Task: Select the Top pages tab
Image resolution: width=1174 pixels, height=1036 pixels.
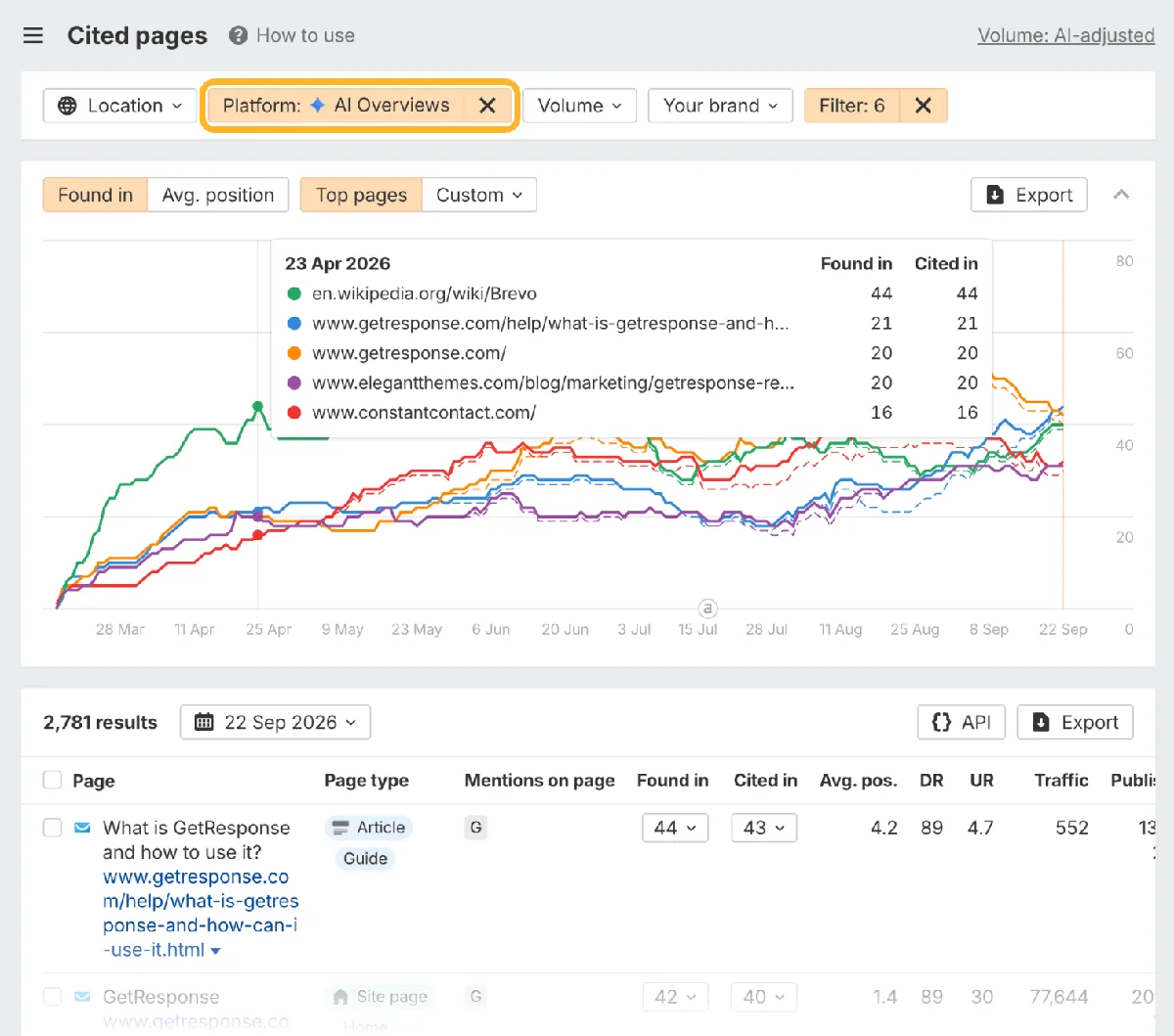Action: coord(361,195)
